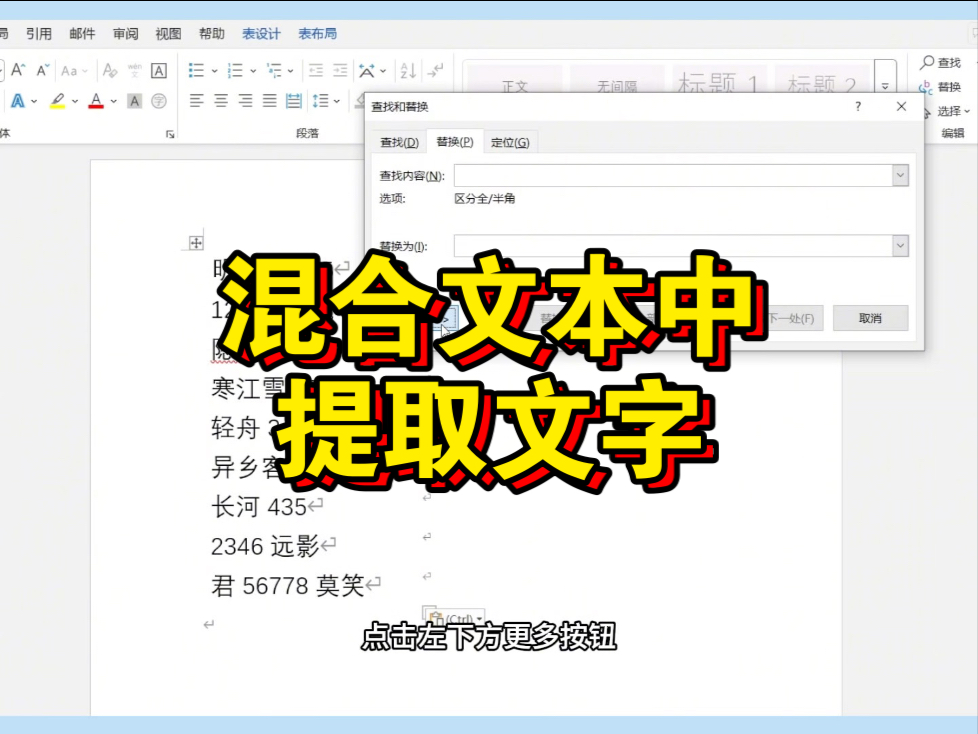
Task: Pick the yellow text highlight color swatch
Action: pyautogui.click(x=57, y=106)
